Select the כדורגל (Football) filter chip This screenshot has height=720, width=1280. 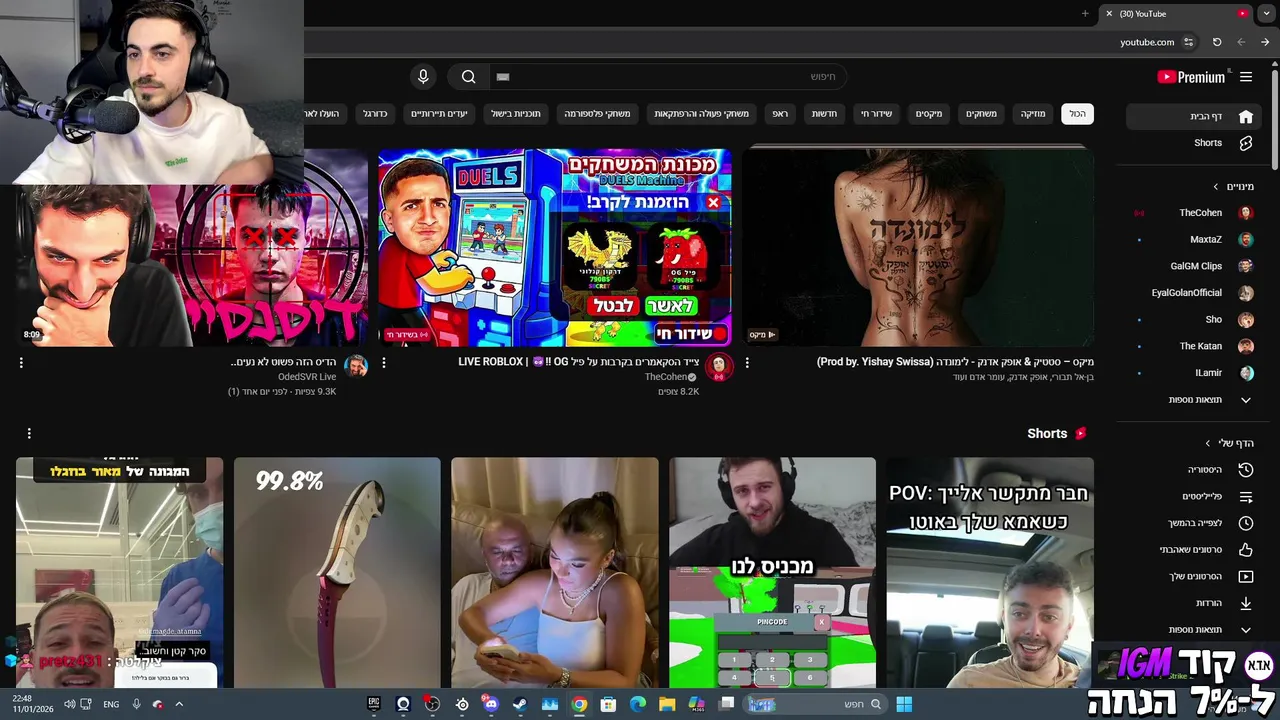(375, 114)
